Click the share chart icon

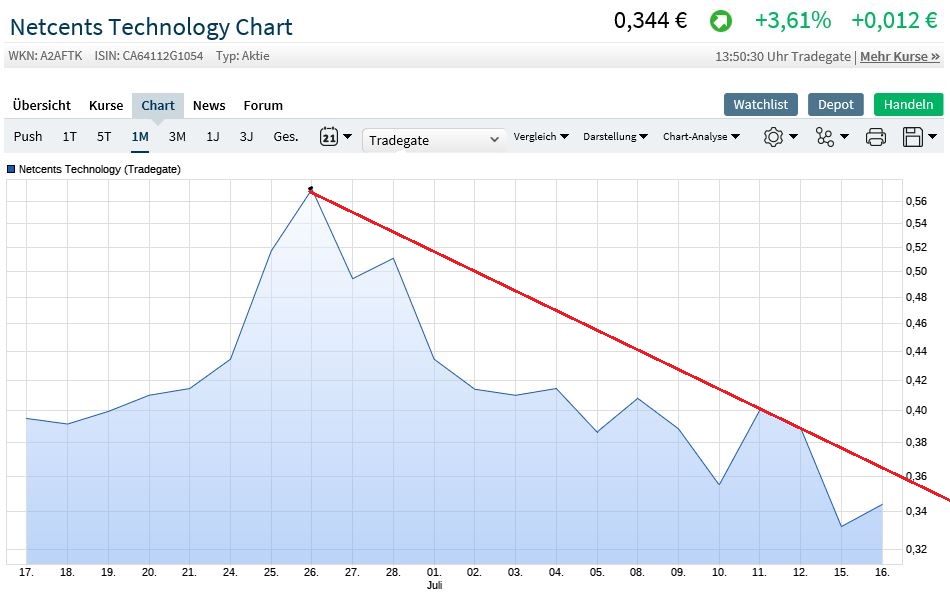830,137
